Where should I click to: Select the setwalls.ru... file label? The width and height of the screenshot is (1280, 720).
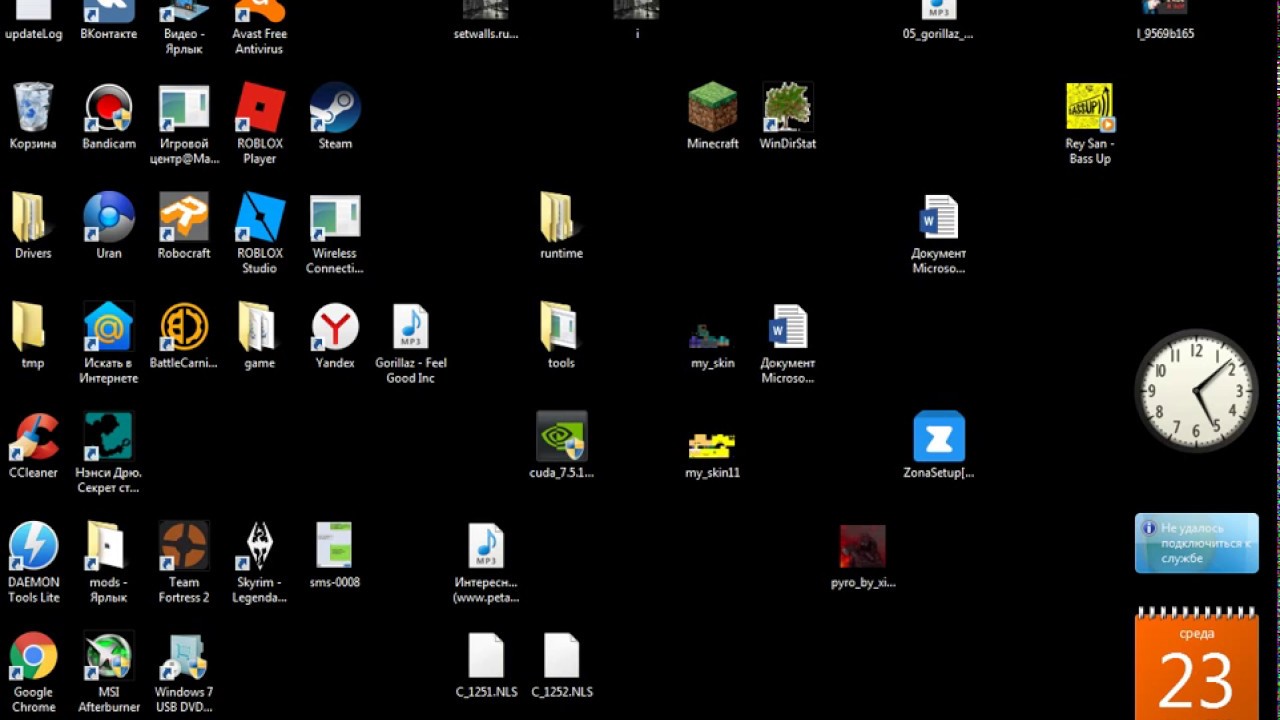(486, 34)
